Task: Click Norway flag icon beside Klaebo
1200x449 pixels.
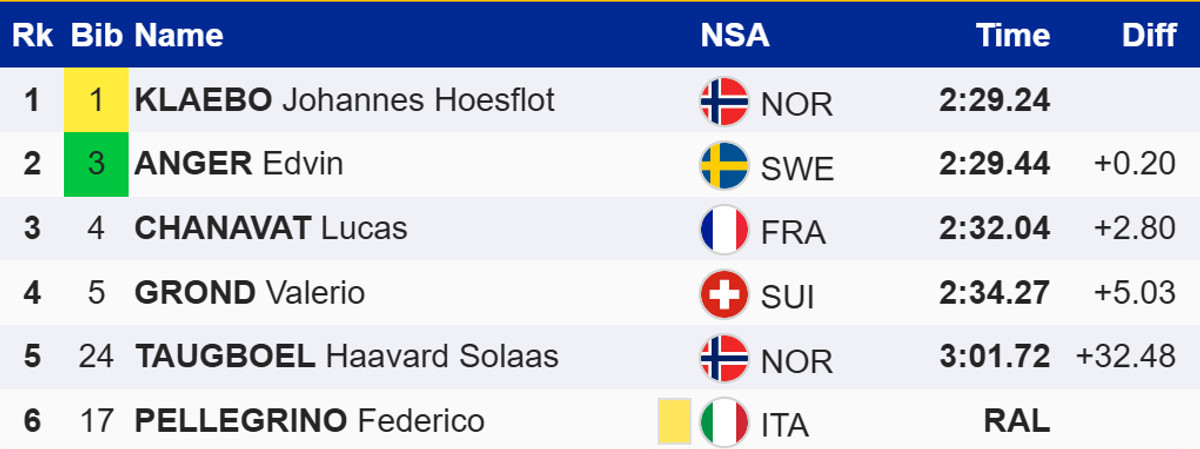Action: [x=724, y=101]
